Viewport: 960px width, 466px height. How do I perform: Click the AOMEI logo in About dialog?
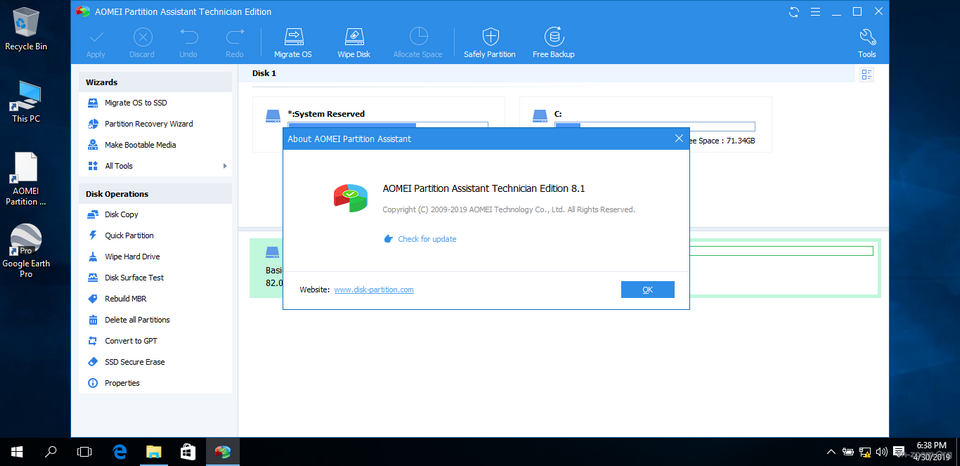tap(350, 197)
